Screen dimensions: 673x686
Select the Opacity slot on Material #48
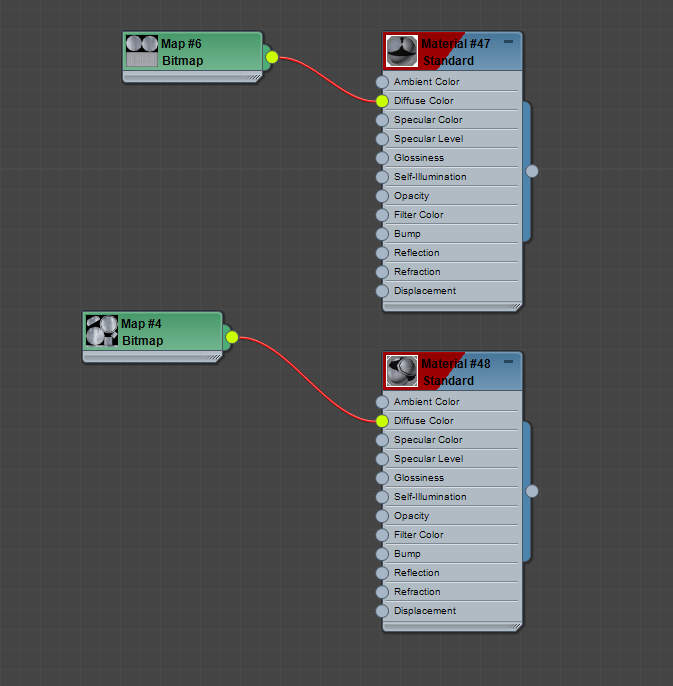412,516
